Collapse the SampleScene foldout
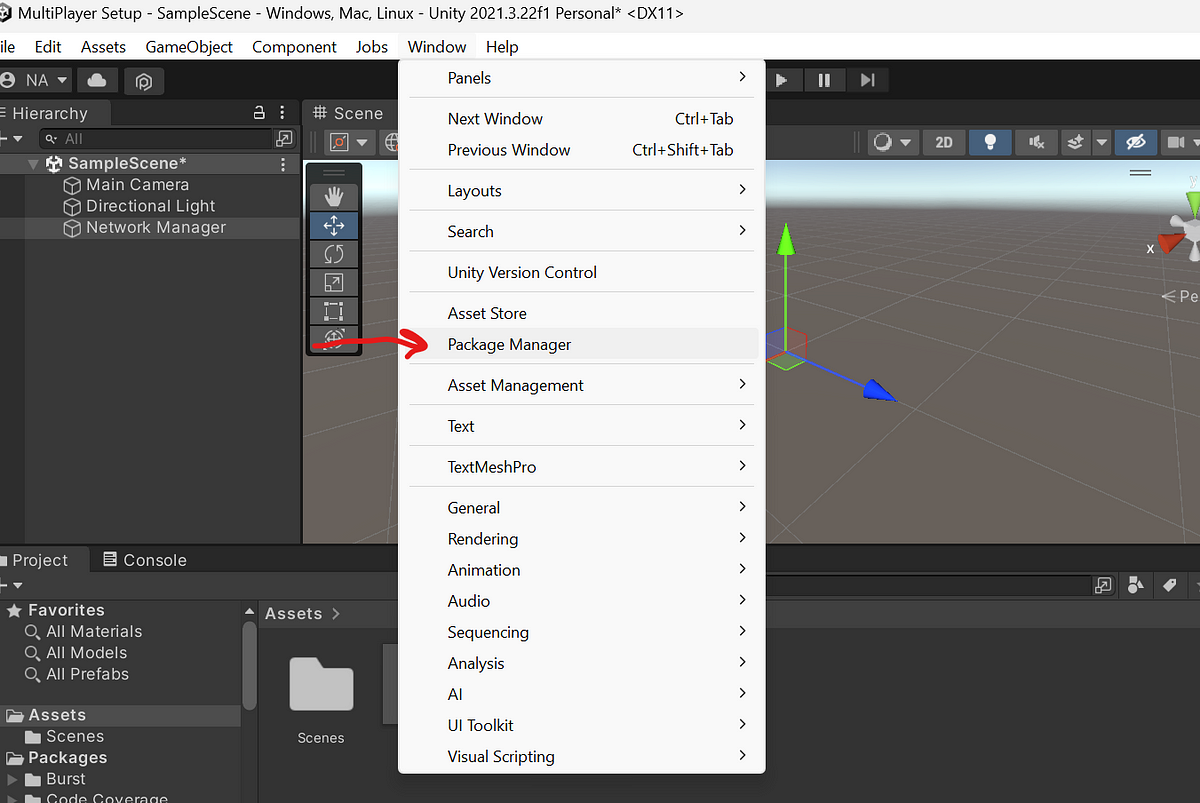The image size is (1200, 803). click(34, 164)
